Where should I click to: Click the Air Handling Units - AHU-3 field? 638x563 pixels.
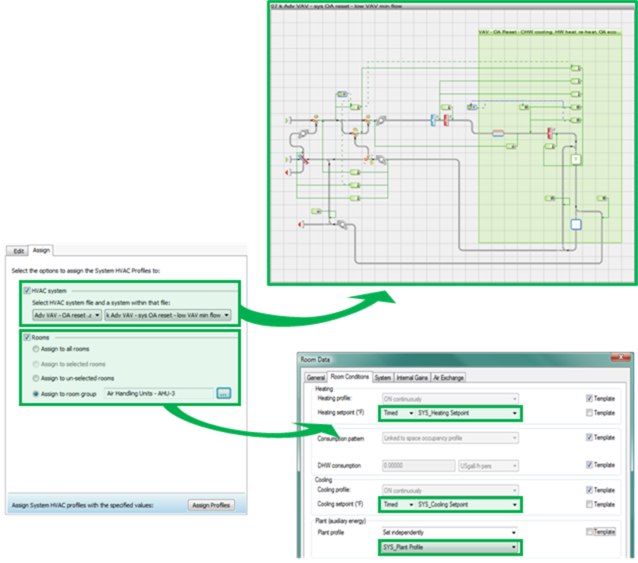(158, 393)
